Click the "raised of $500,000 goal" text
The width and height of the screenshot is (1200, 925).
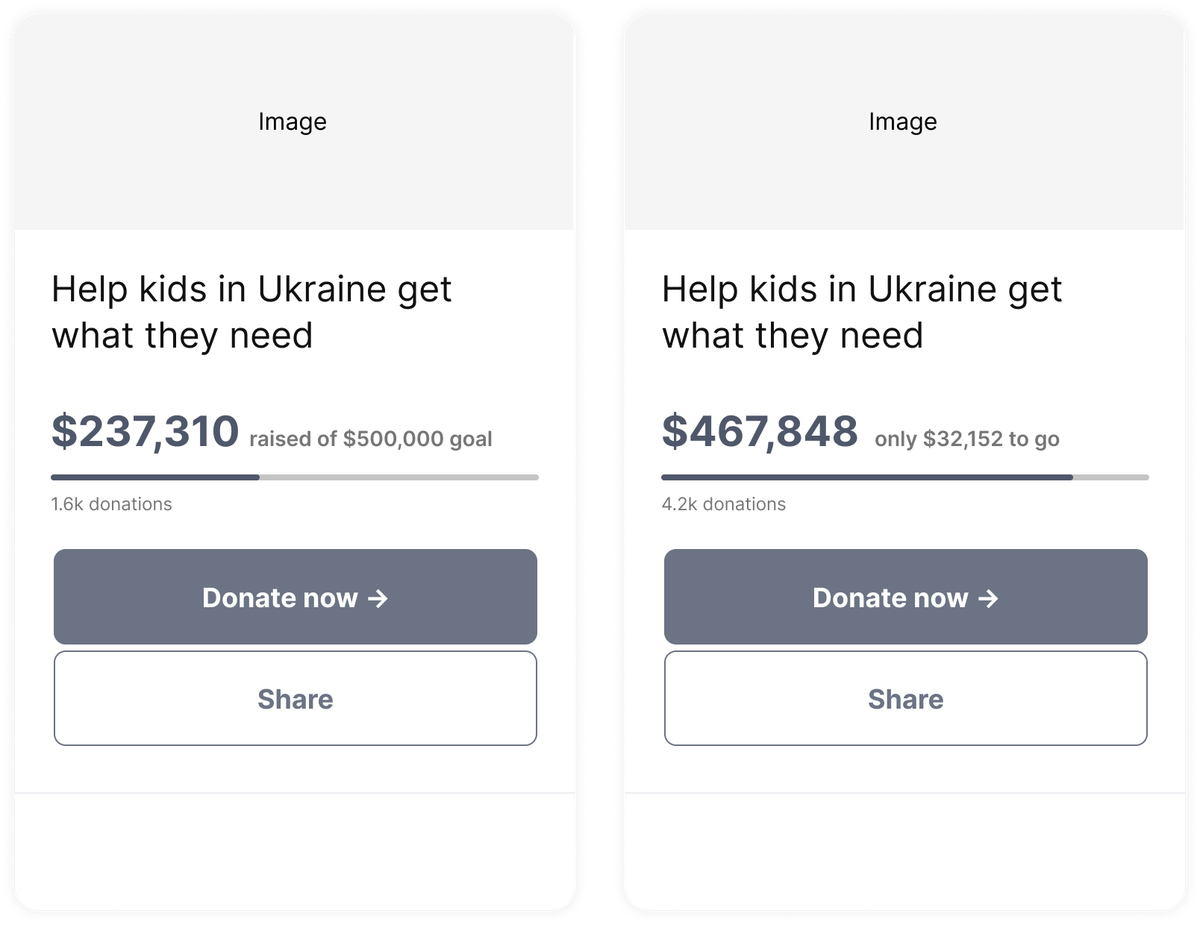coord(370,439)
